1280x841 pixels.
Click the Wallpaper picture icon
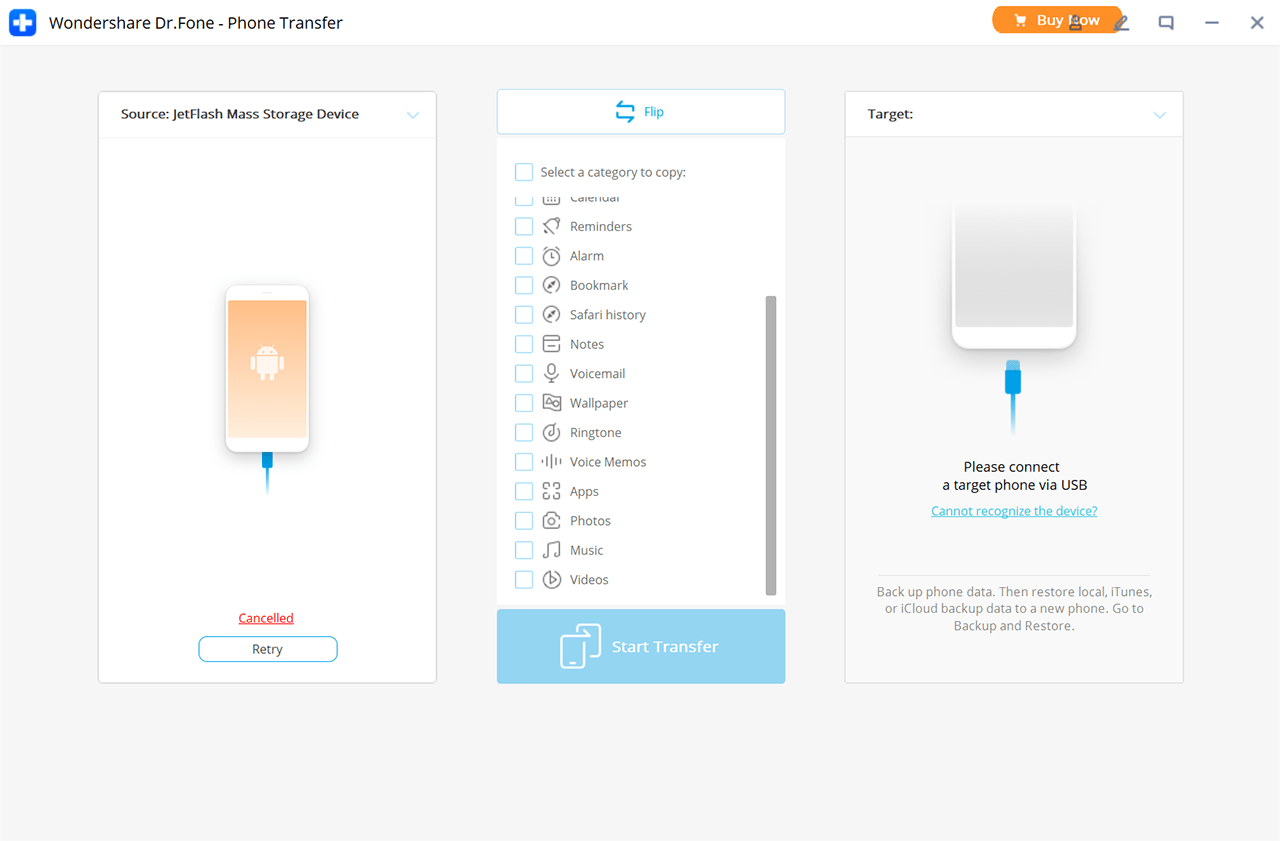551,403
